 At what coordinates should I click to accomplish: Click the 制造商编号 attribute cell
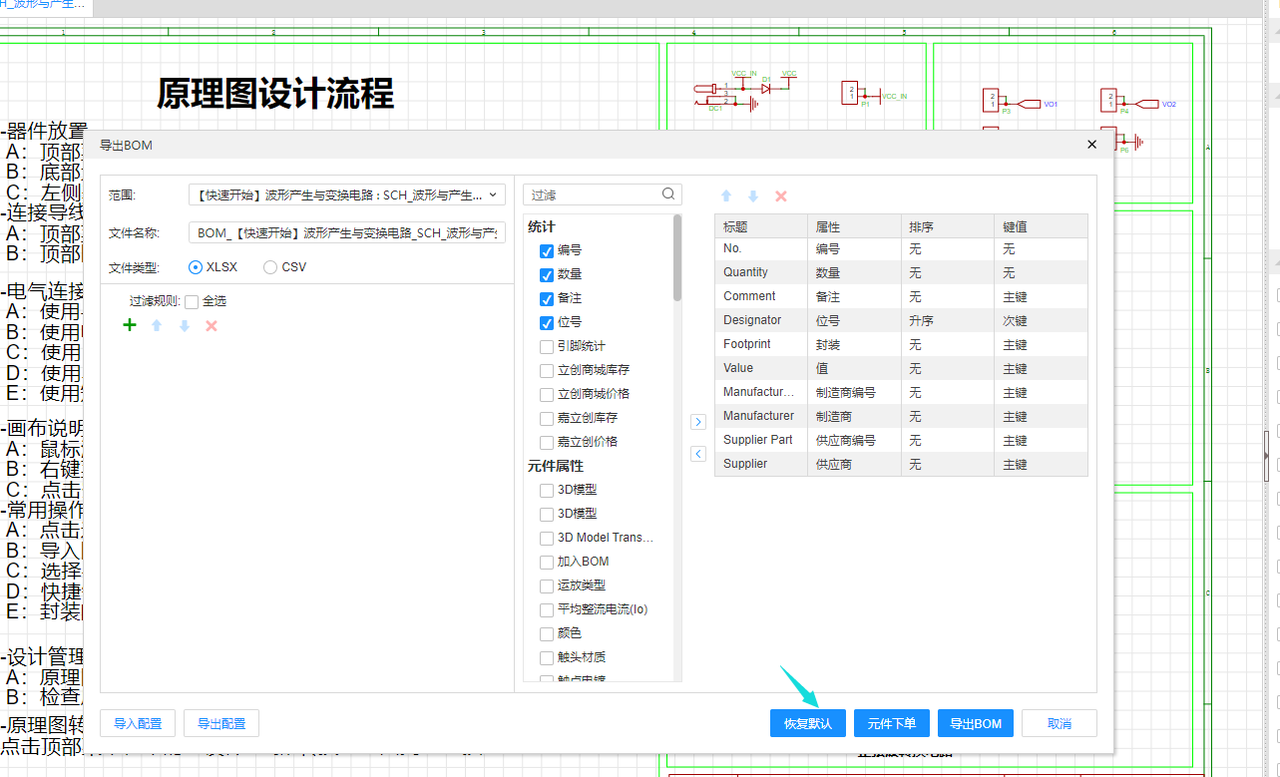click(x=854, y=392)
